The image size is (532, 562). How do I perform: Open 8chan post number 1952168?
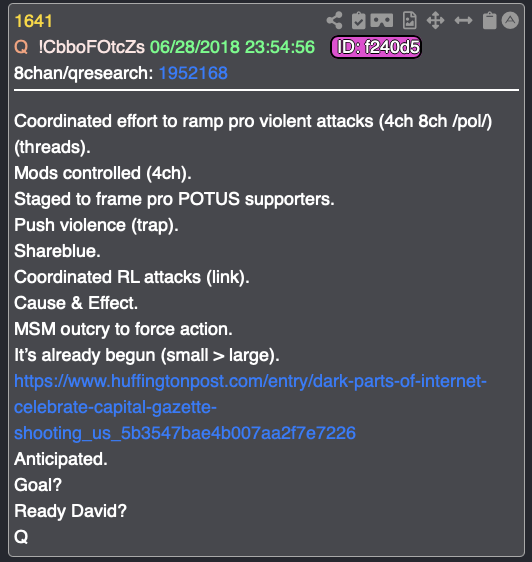tap(193, 73)
